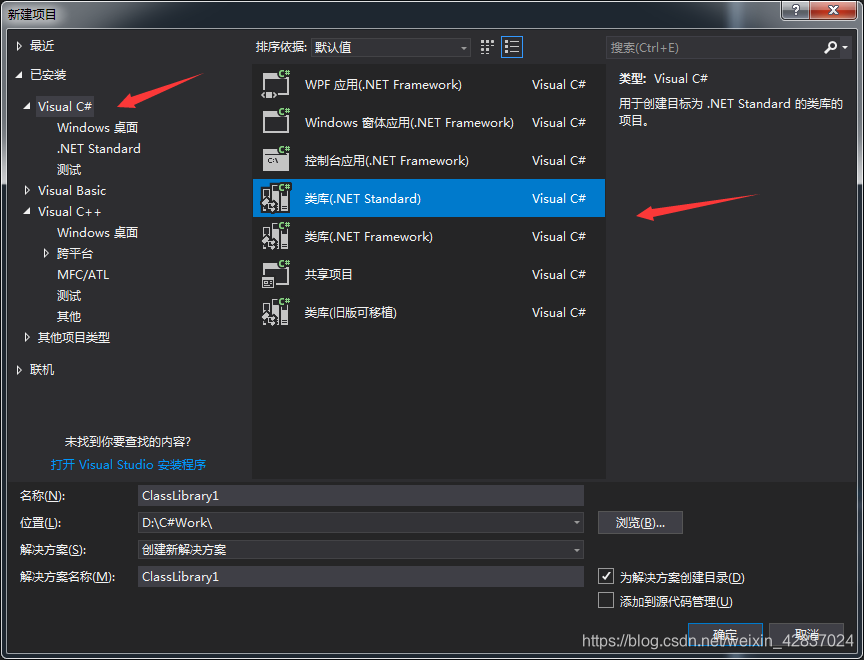This screenshot has height=660, width=864.
Task: Select 类库(.NET Framework) template
Action: (429, 236)
